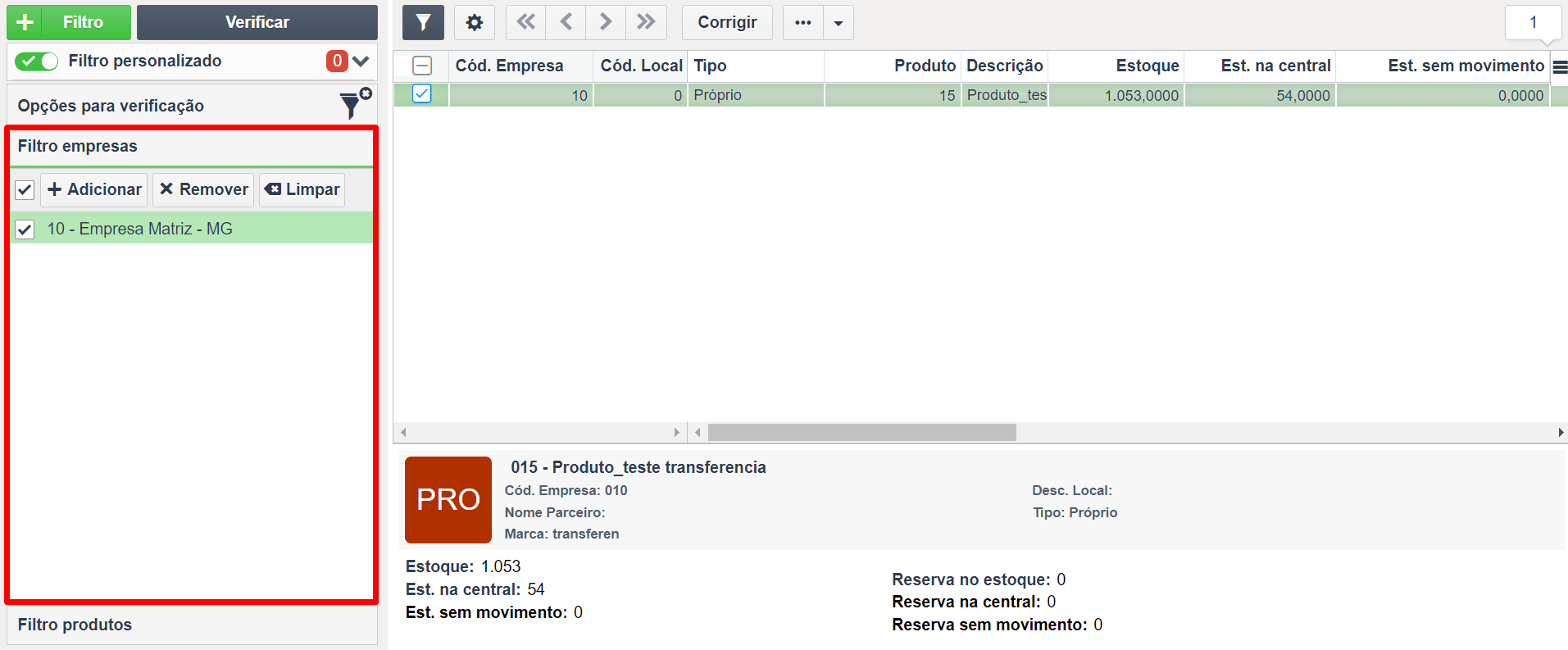Click the left arrow of the frozen-columns scrollbar
Viewport: 1568px width, 650px height.
click(x=403, y=432)
